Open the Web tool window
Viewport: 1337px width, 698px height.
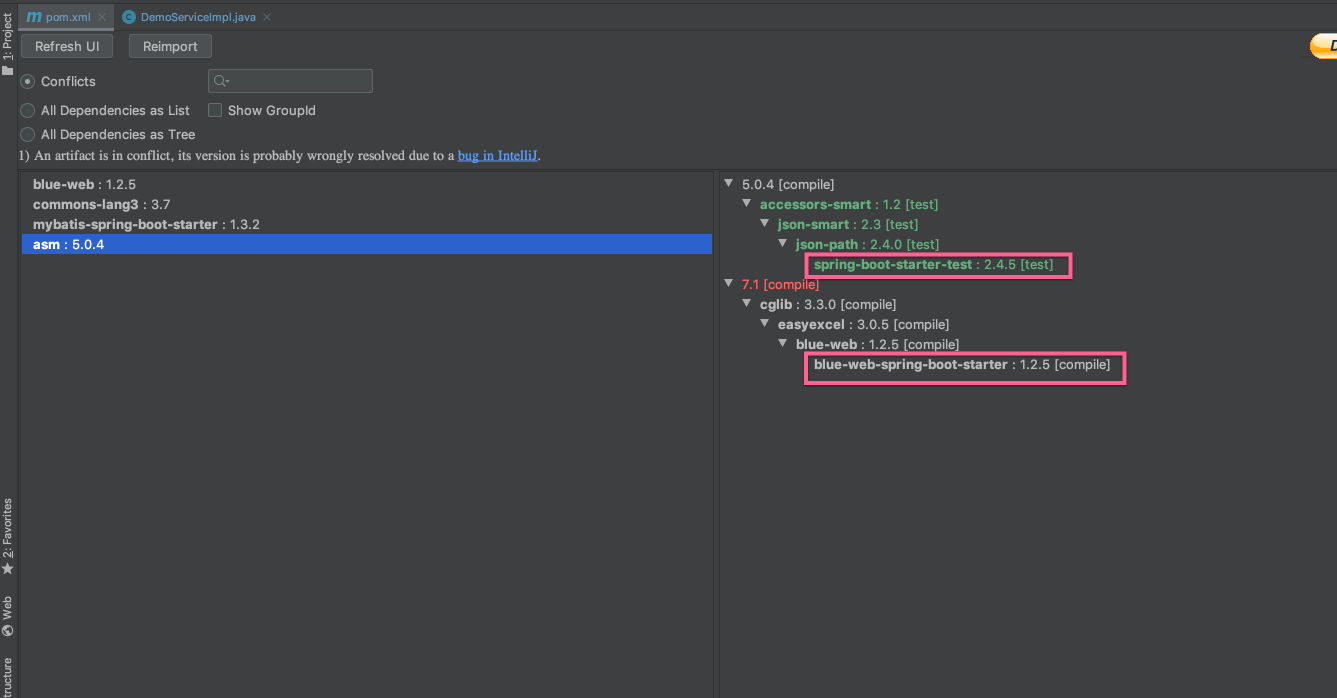pos(8,615)
